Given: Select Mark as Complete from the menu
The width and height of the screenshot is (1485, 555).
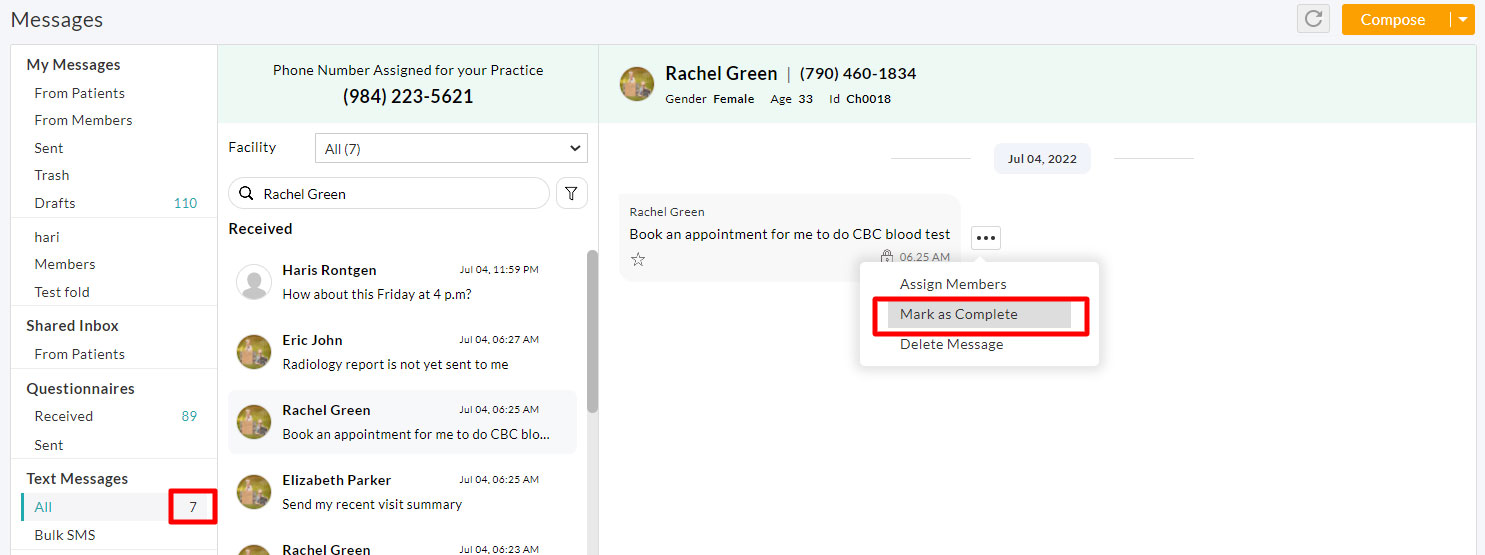Looking at the screenshot, I should [x=958, y=314].
